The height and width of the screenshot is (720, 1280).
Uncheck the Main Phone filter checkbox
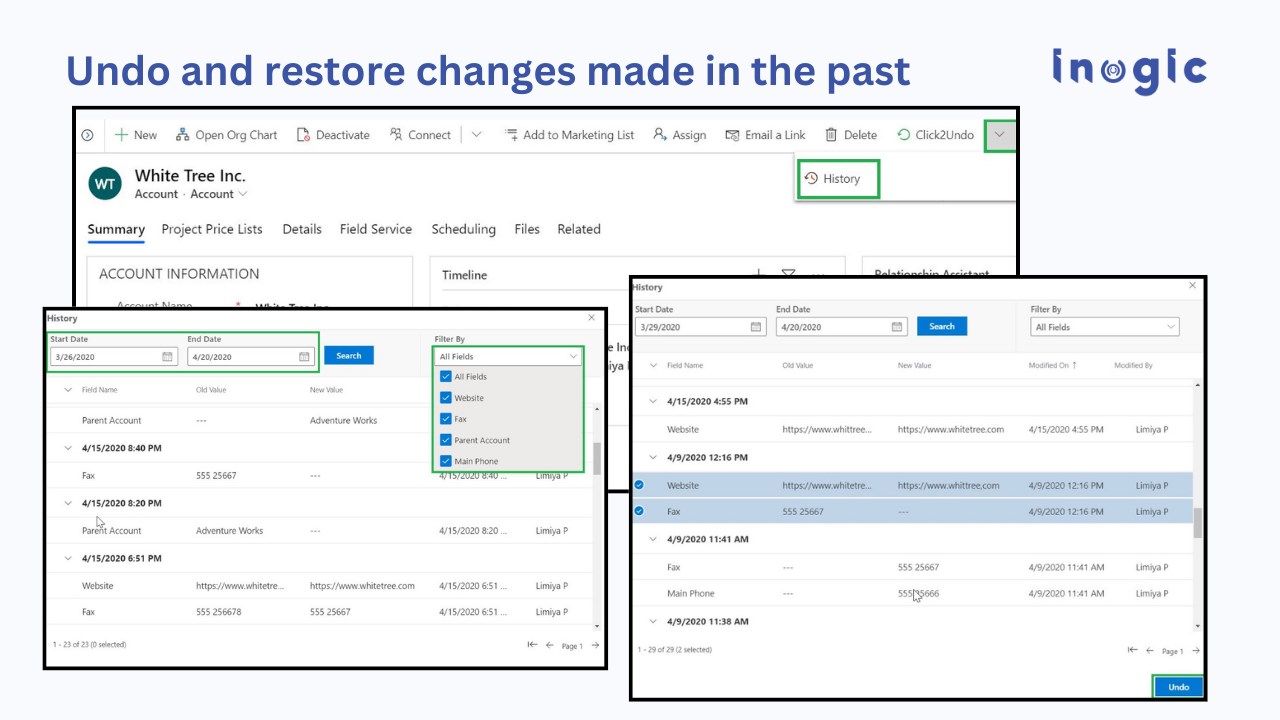pyautogui.click(x=446, y=461)
